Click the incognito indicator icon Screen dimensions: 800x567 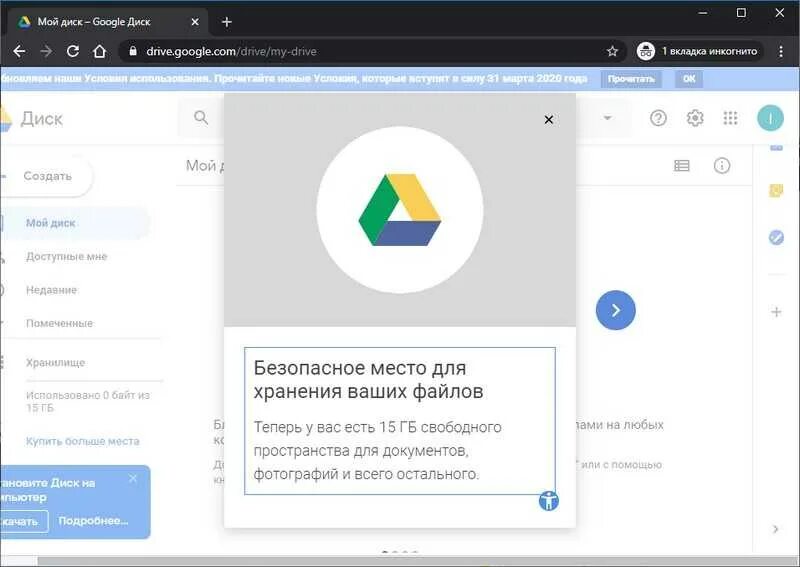[x=645, y=51]
